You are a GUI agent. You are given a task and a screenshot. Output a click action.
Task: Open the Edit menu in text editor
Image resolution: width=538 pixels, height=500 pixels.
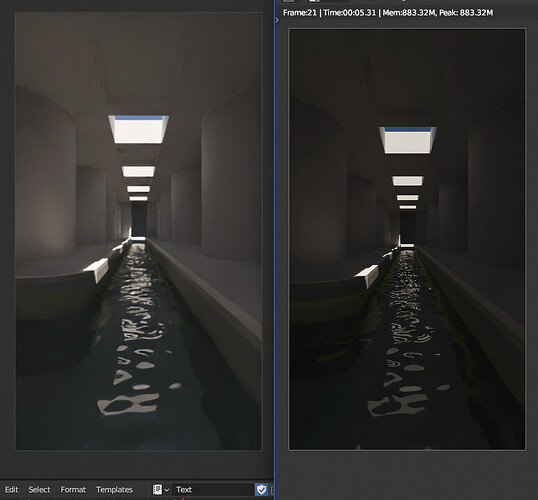(x=11, y=489)
